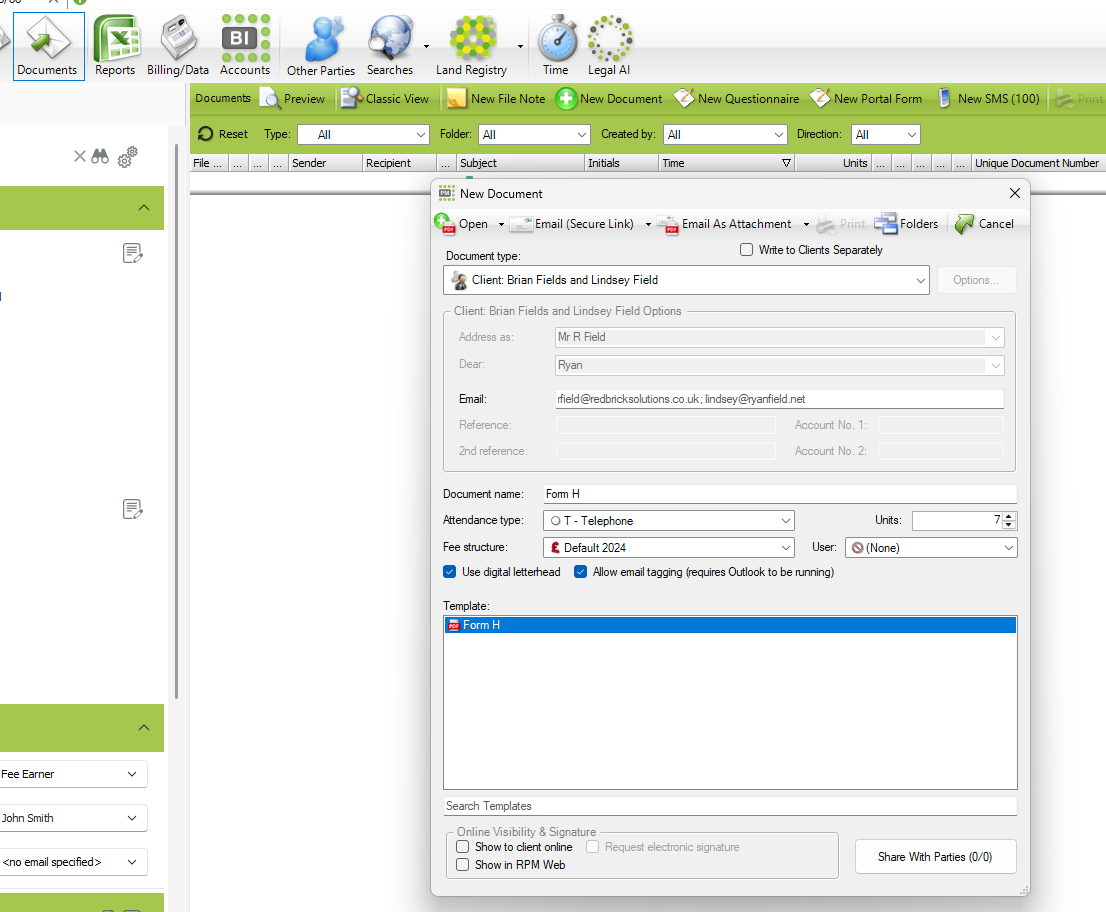Increase the Units stepper value

click(1009, 516)
